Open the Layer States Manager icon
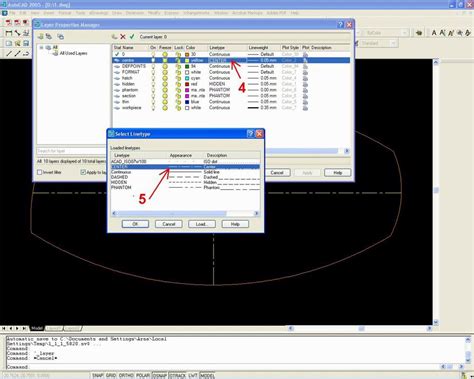This screenshot has width=474, height=379. pos(60,36)
